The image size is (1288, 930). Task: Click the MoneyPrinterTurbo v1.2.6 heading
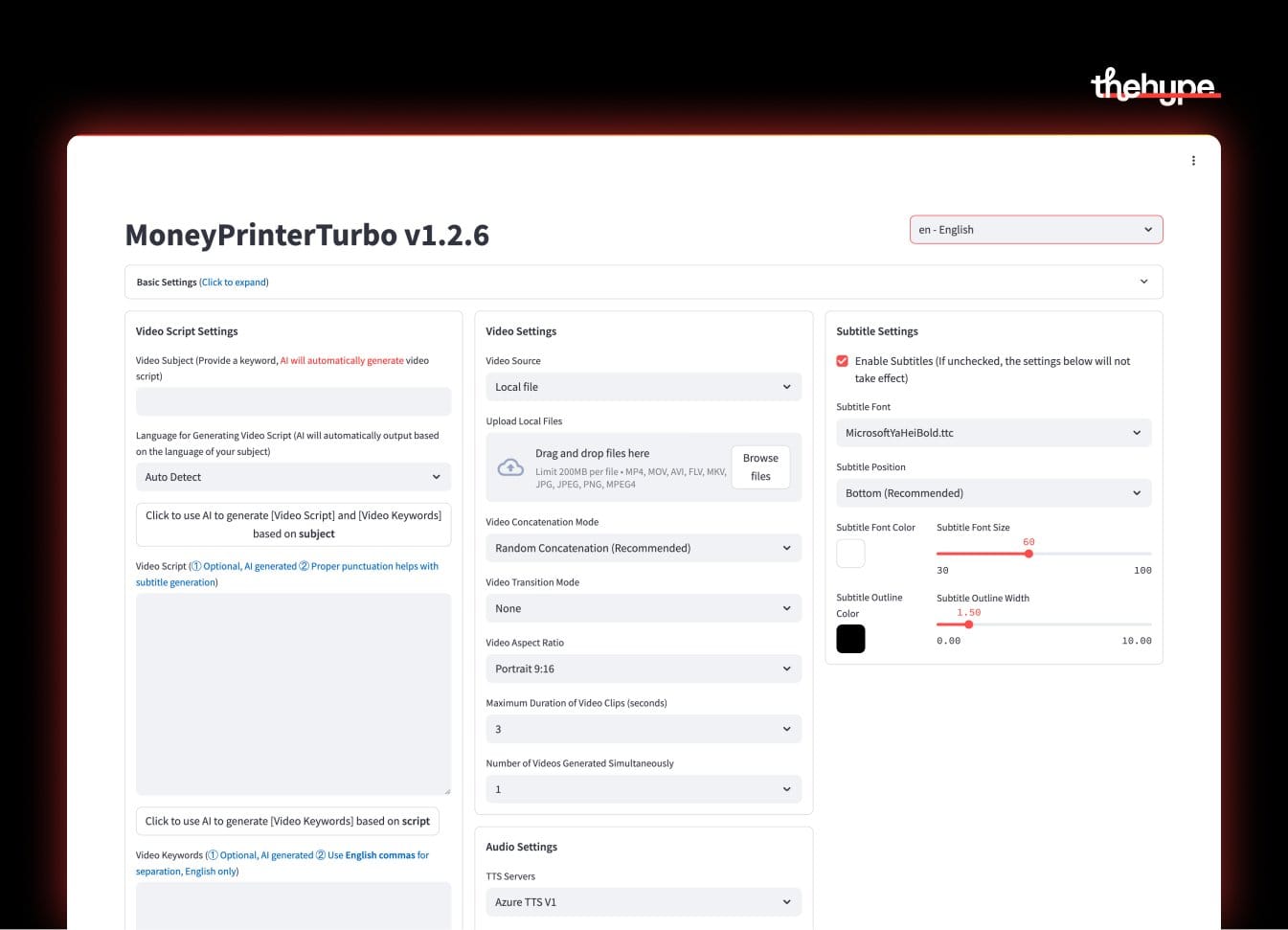[307, 235]
